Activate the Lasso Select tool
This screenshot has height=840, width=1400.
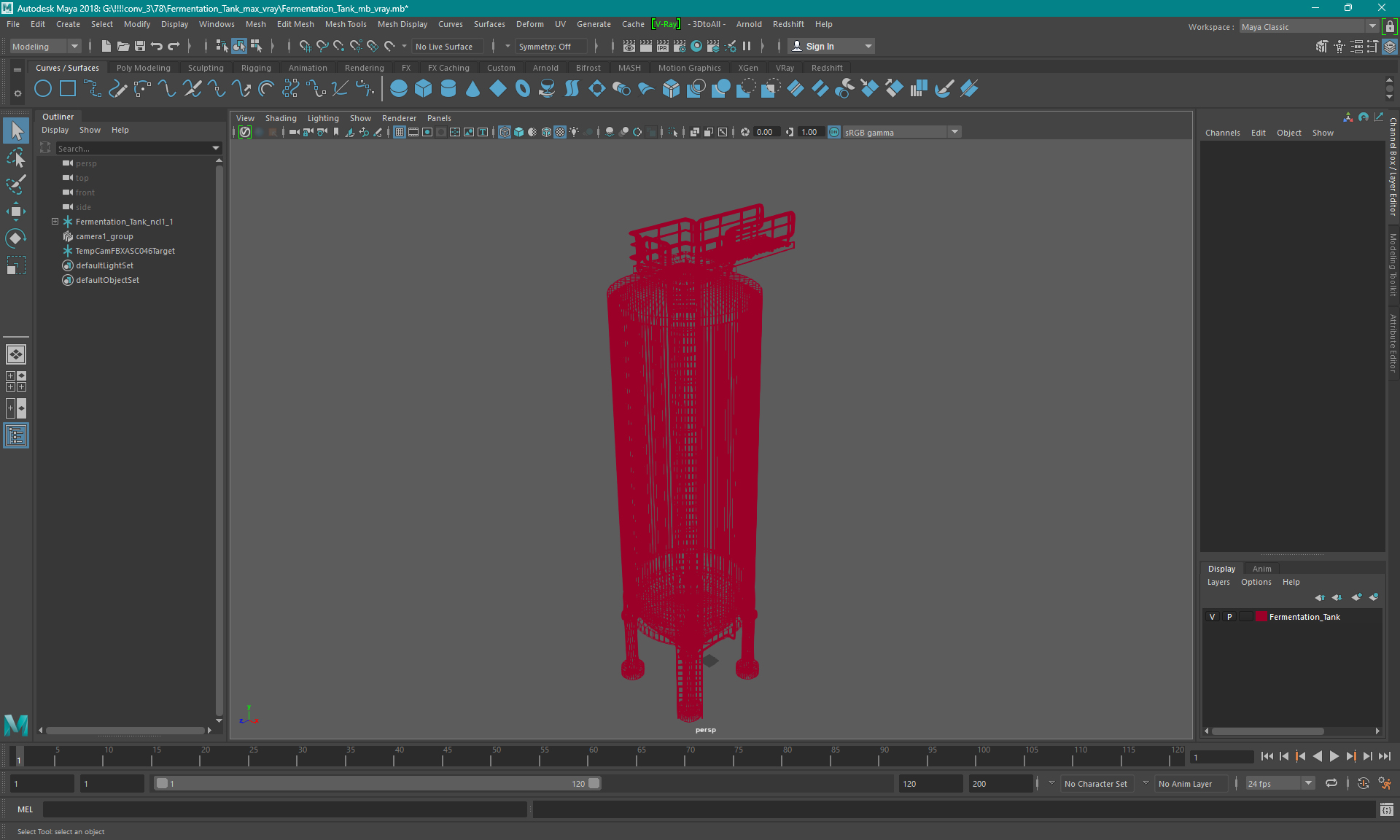[x=16, y=158]
